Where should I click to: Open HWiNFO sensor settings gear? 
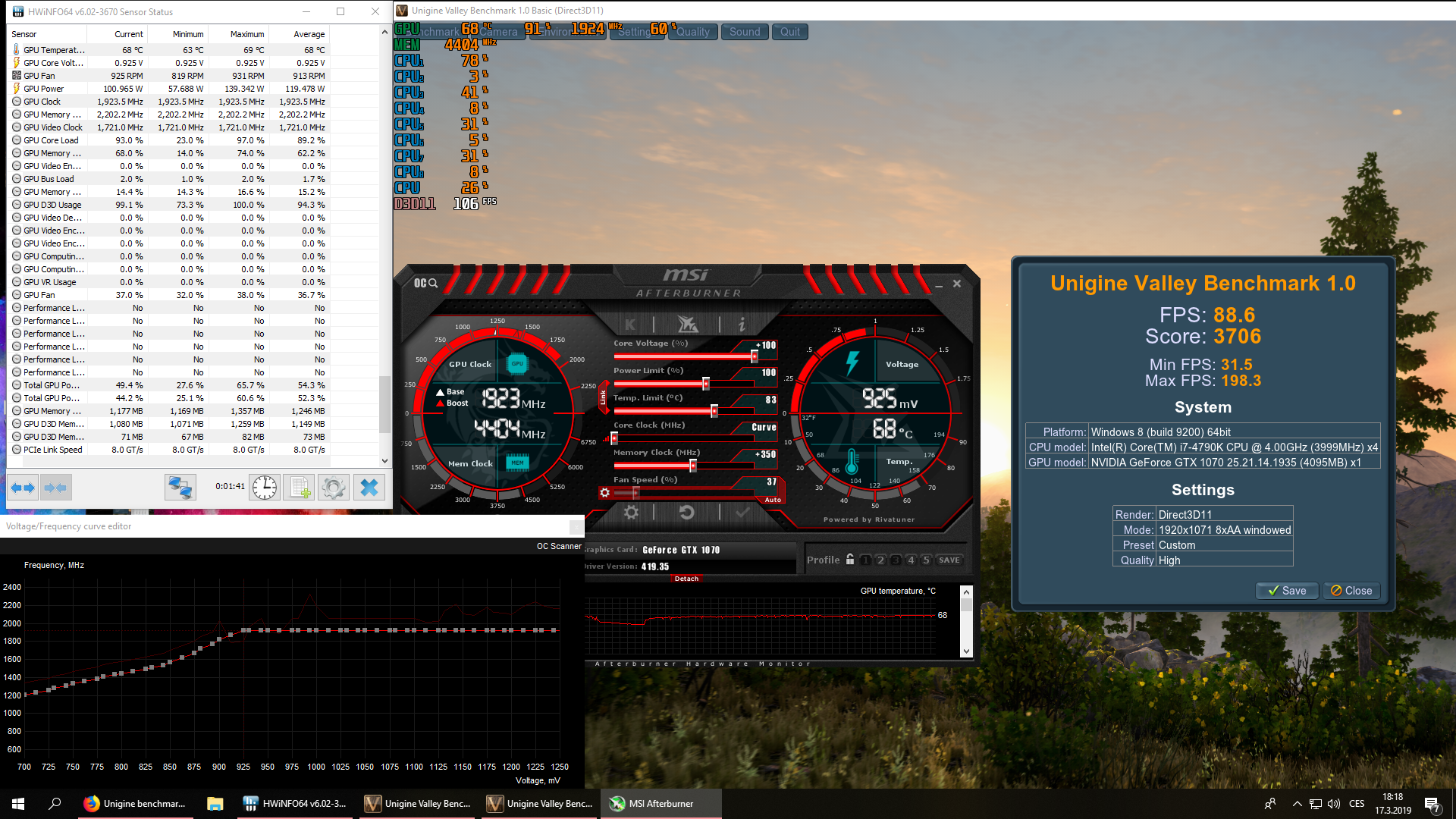click(x=334, y=488)
